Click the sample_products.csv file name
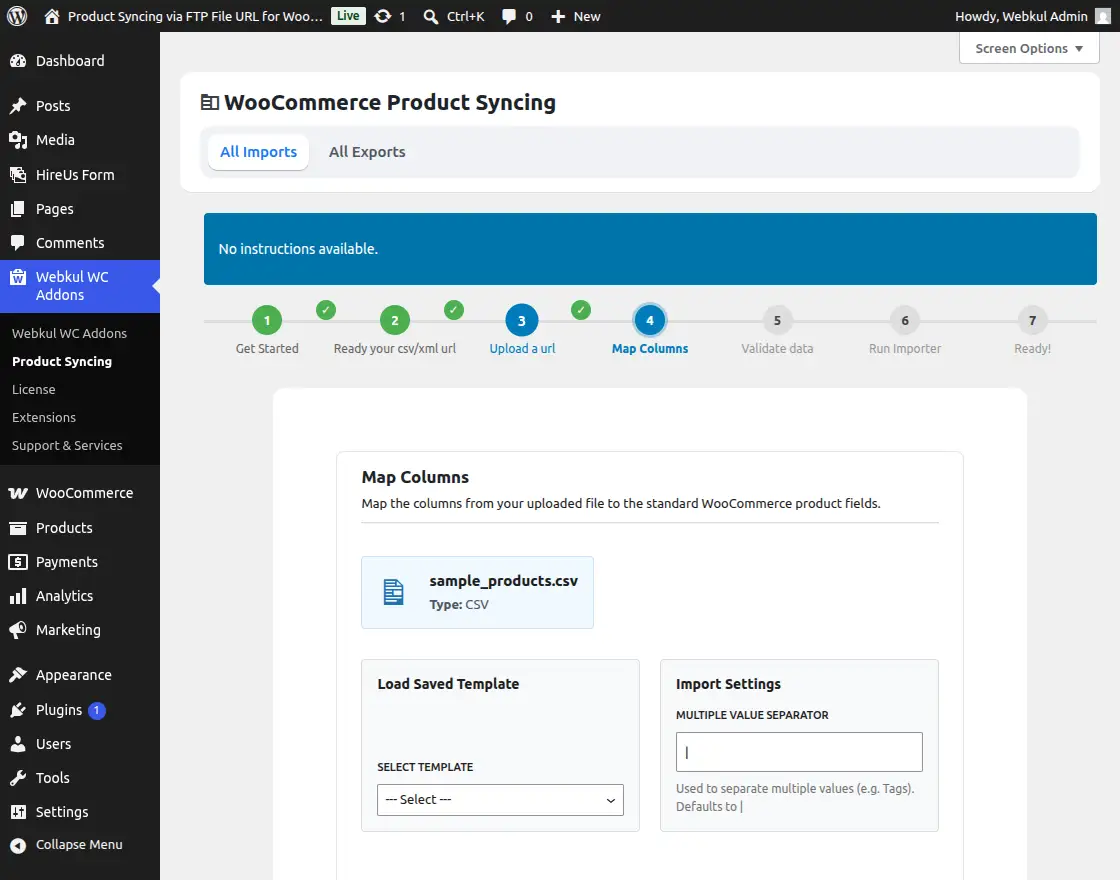1120x880 pixels. click(504, 581)
